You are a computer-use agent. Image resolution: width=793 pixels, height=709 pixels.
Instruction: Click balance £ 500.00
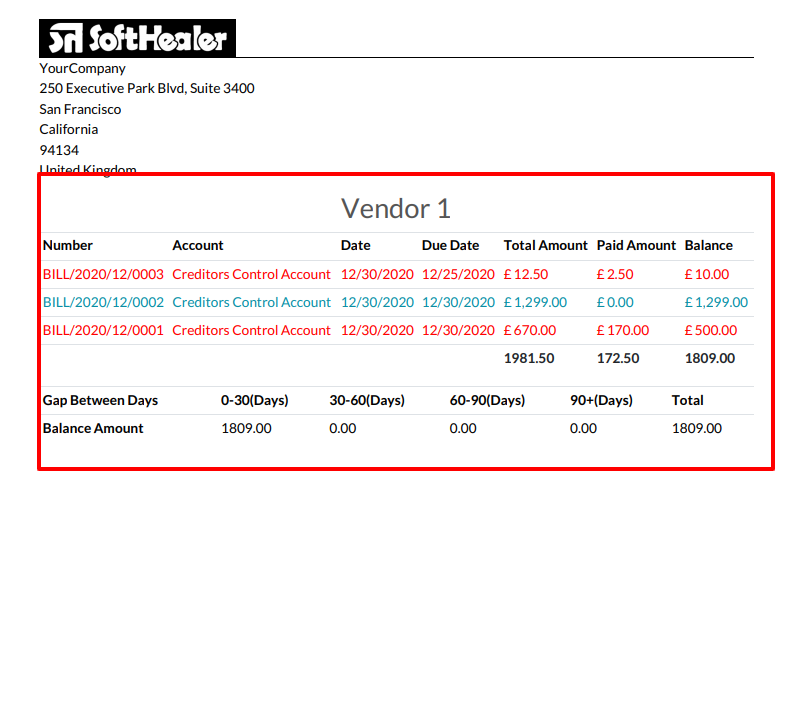(711, 330)
